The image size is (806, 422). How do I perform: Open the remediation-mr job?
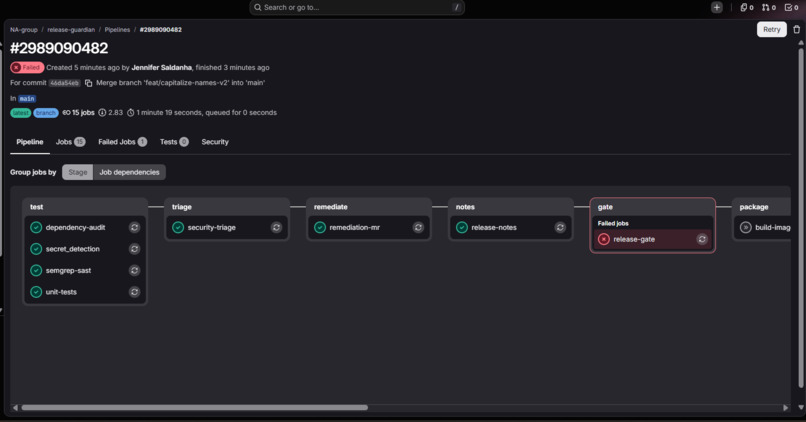(355, 227)
